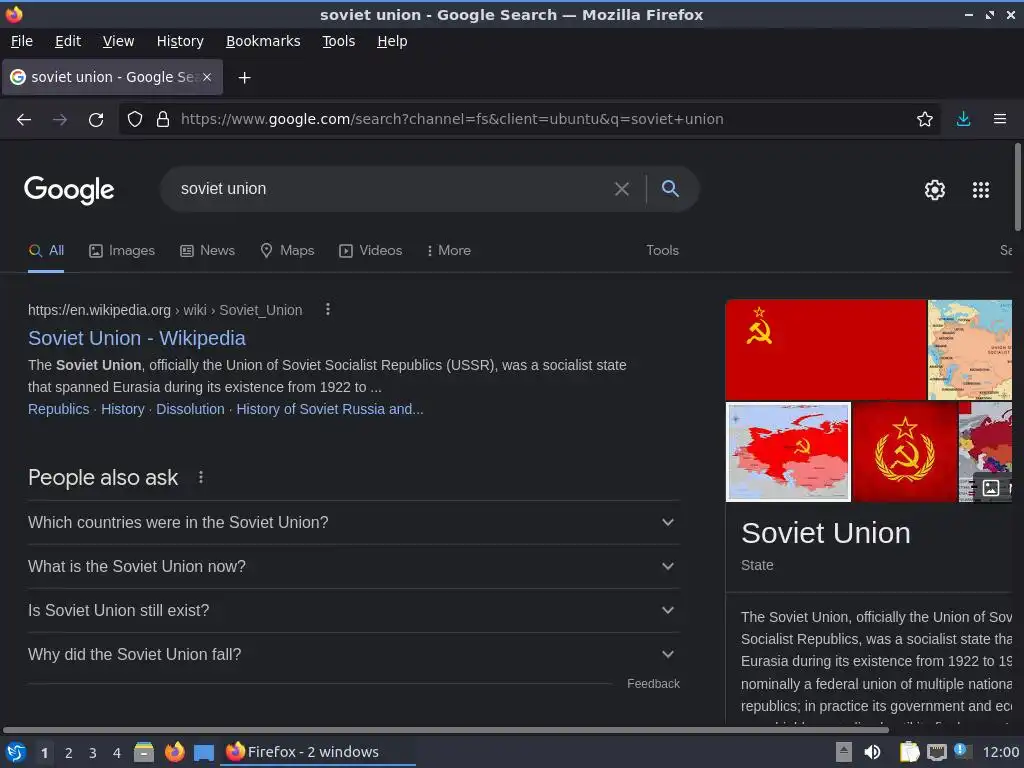The image size is (1024, 768).
Task: Launch Firefox from the taskbar quick launcher
Action: pos(174,752)
